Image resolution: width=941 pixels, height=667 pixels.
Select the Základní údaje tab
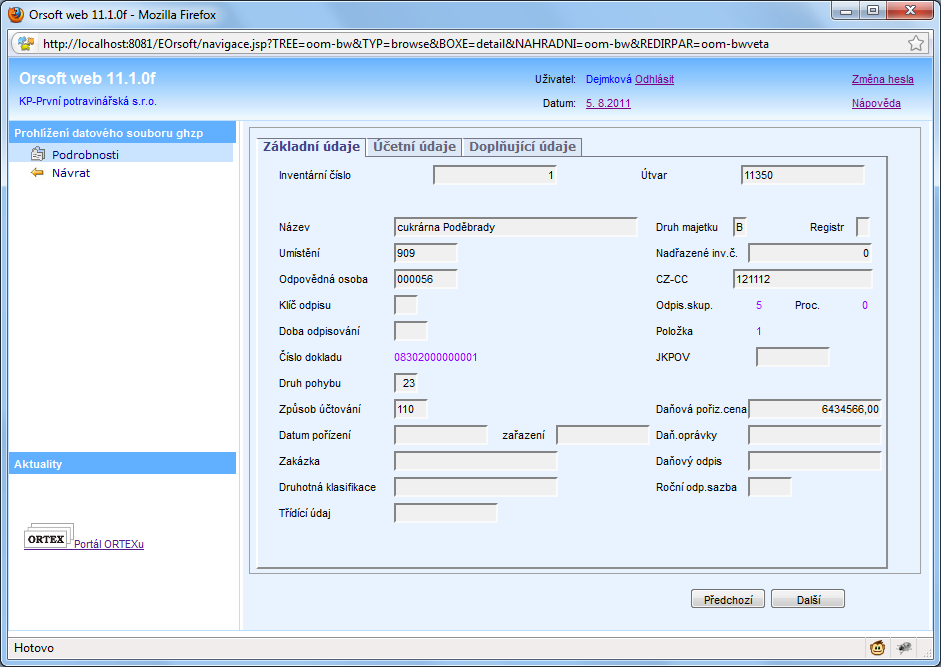coord(311,147)
